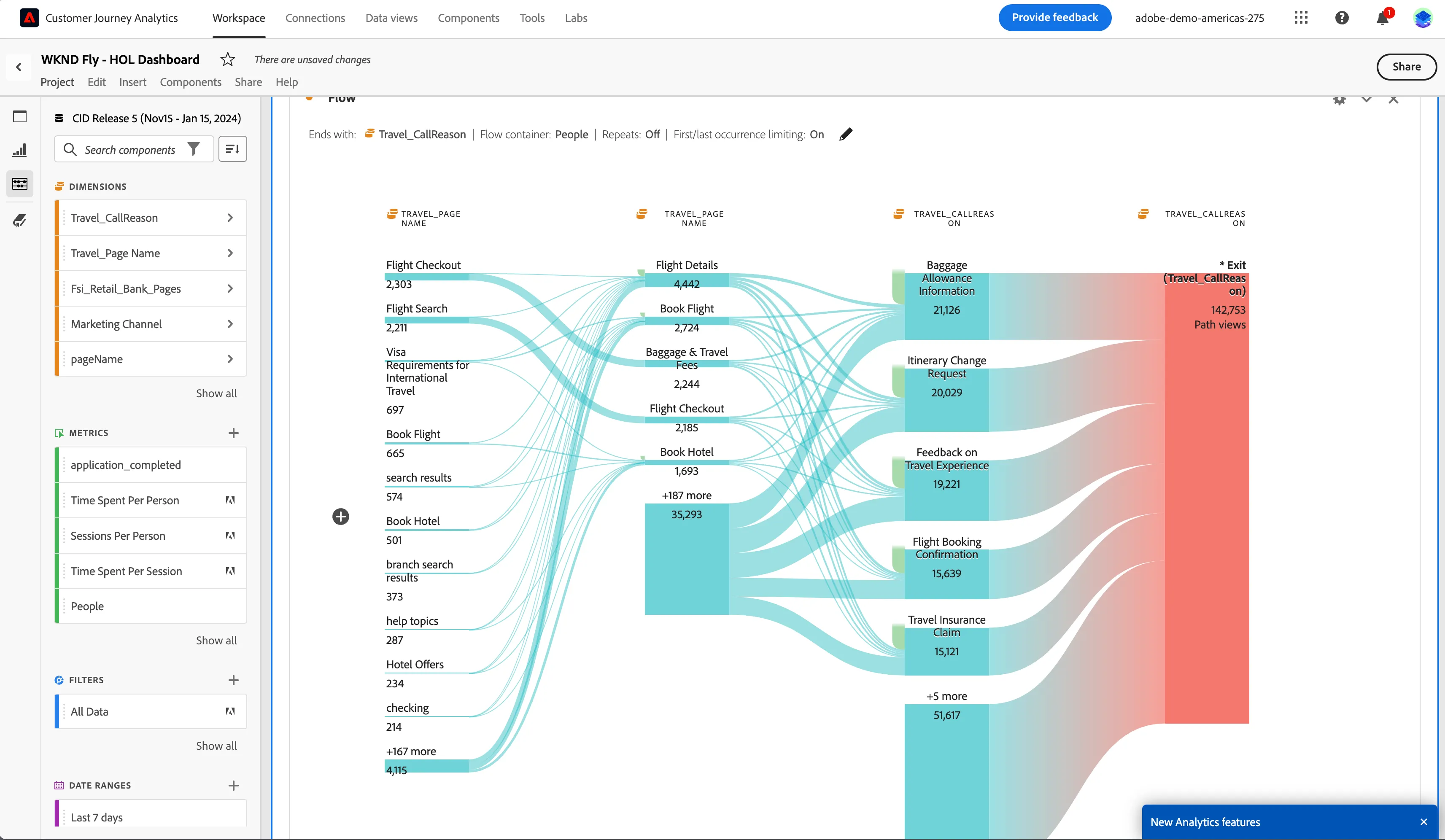Open the component sort options button
The image size is (1445, 840).
coord(232,149)
